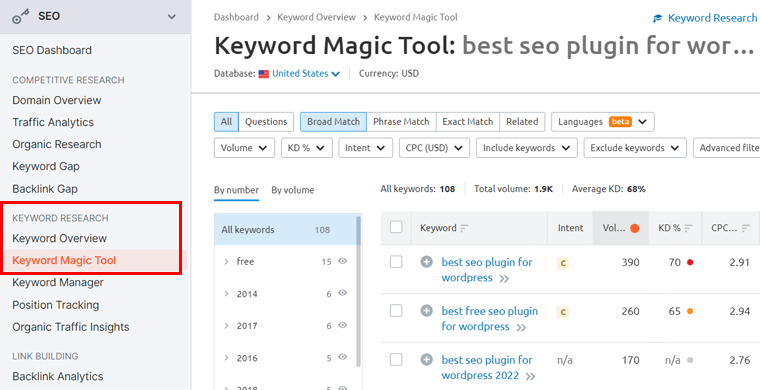The width and height of the screenshot is (760, 390).
Task: Expand the 2016 keyword group
Action: pyautogui.click(x=226, y=358)
